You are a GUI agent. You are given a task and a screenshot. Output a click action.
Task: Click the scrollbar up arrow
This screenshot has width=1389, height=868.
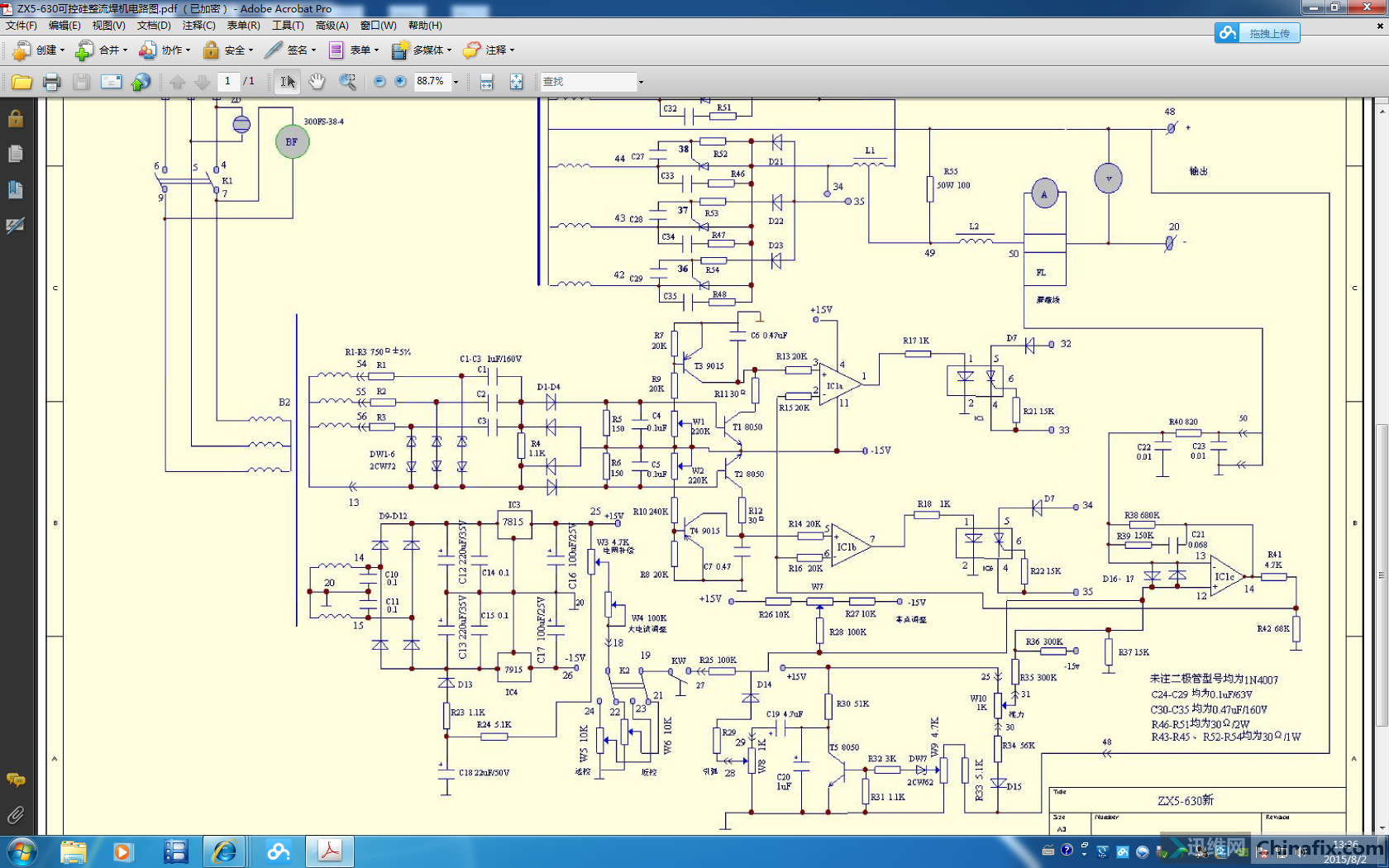(x=1382, y=110)
